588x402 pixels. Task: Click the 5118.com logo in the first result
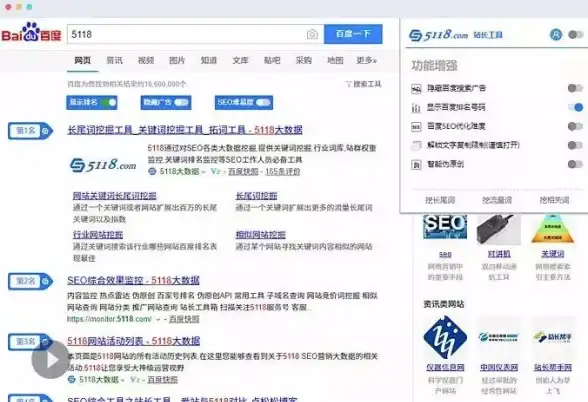click(x=104, y=165)
